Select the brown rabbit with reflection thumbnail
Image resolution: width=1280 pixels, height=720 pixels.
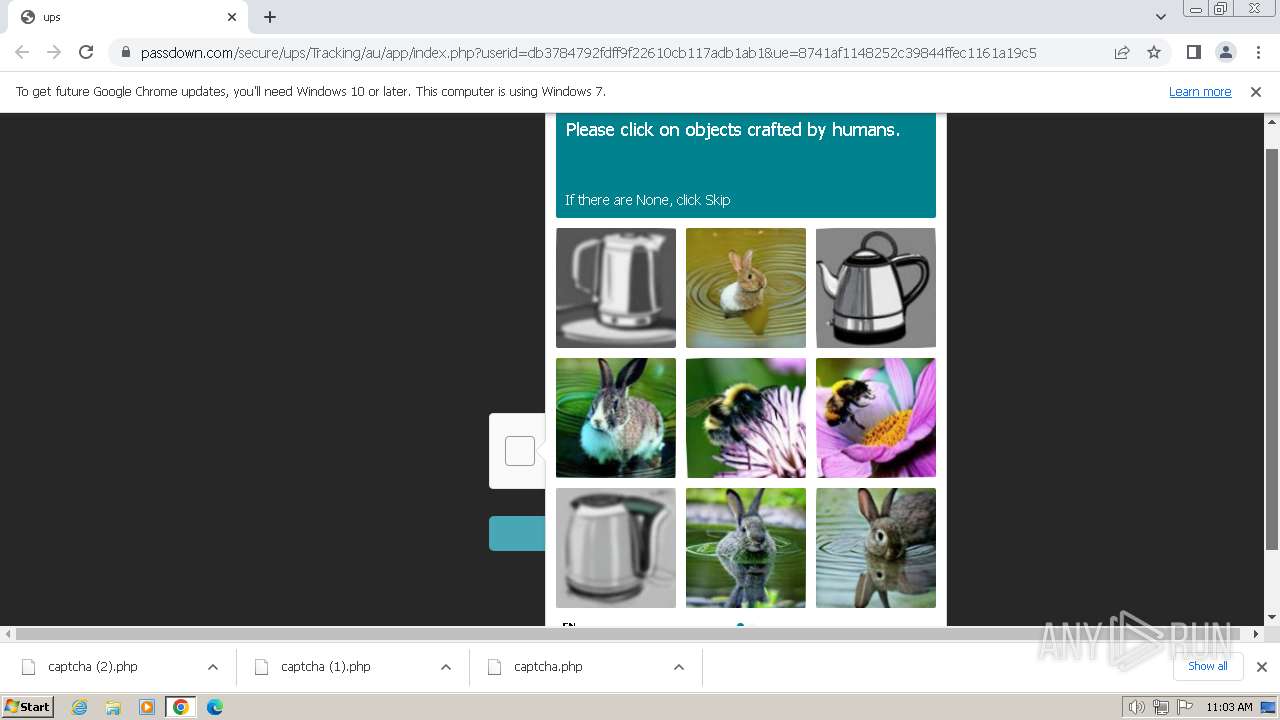876,548
